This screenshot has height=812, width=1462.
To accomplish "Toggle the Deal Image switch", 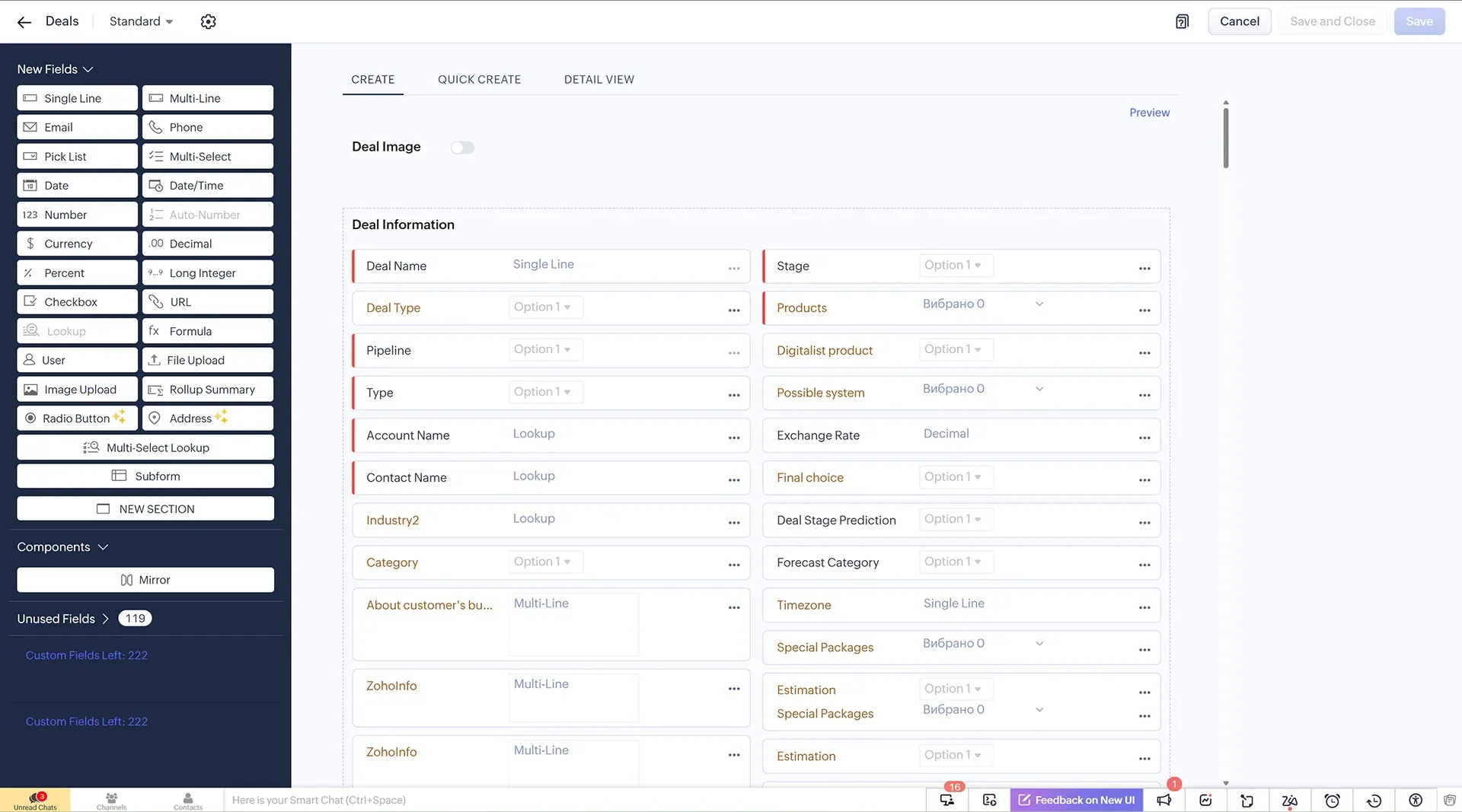I will point(462,148).
